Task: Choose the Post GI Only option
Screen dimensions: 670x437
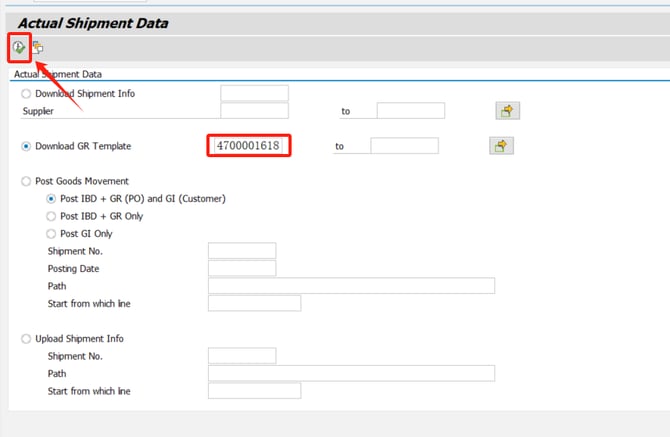Action: (x=52, y=234)
